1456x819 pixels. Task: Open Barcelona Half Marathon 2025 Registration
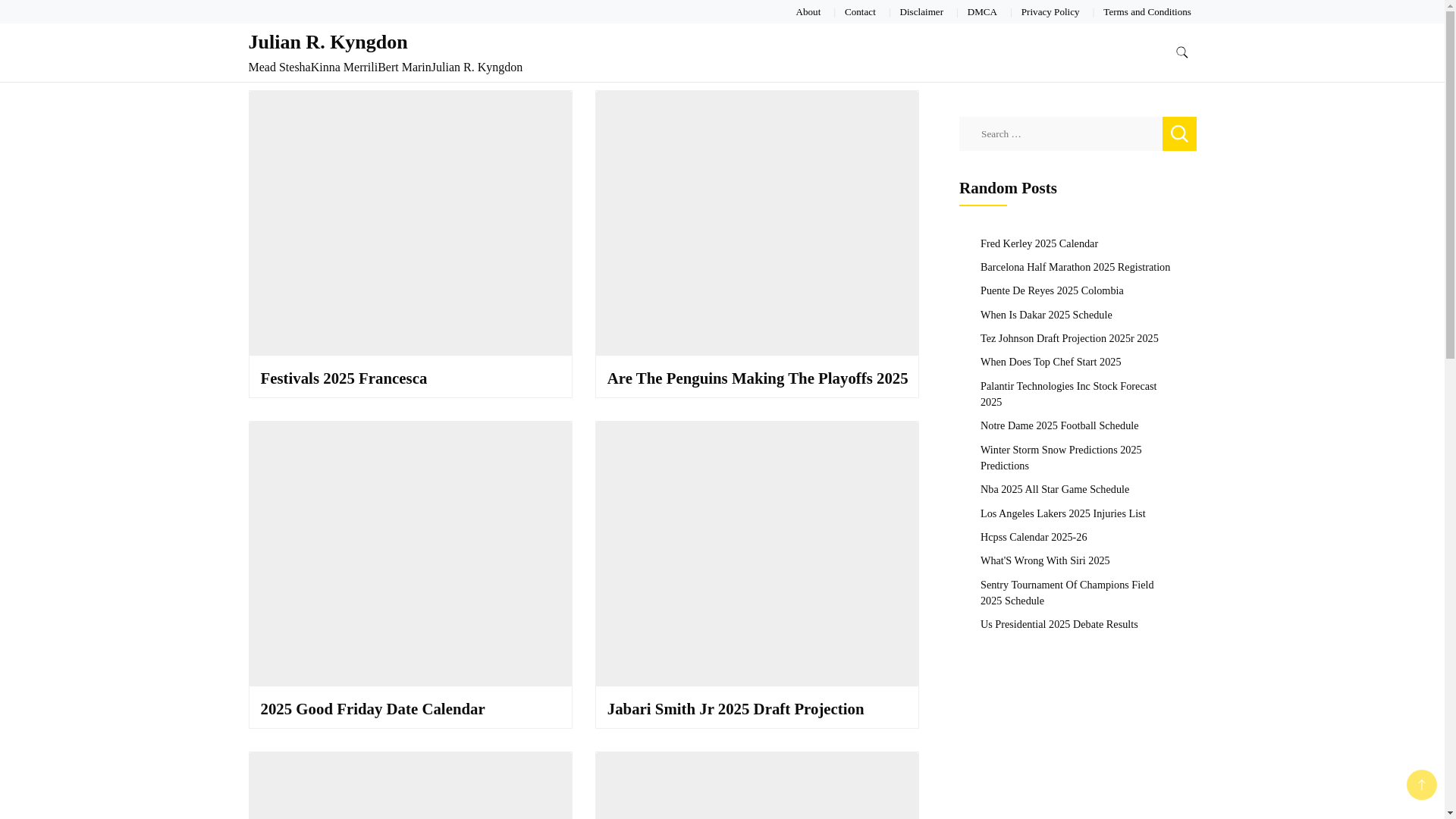click(1075, 267)
